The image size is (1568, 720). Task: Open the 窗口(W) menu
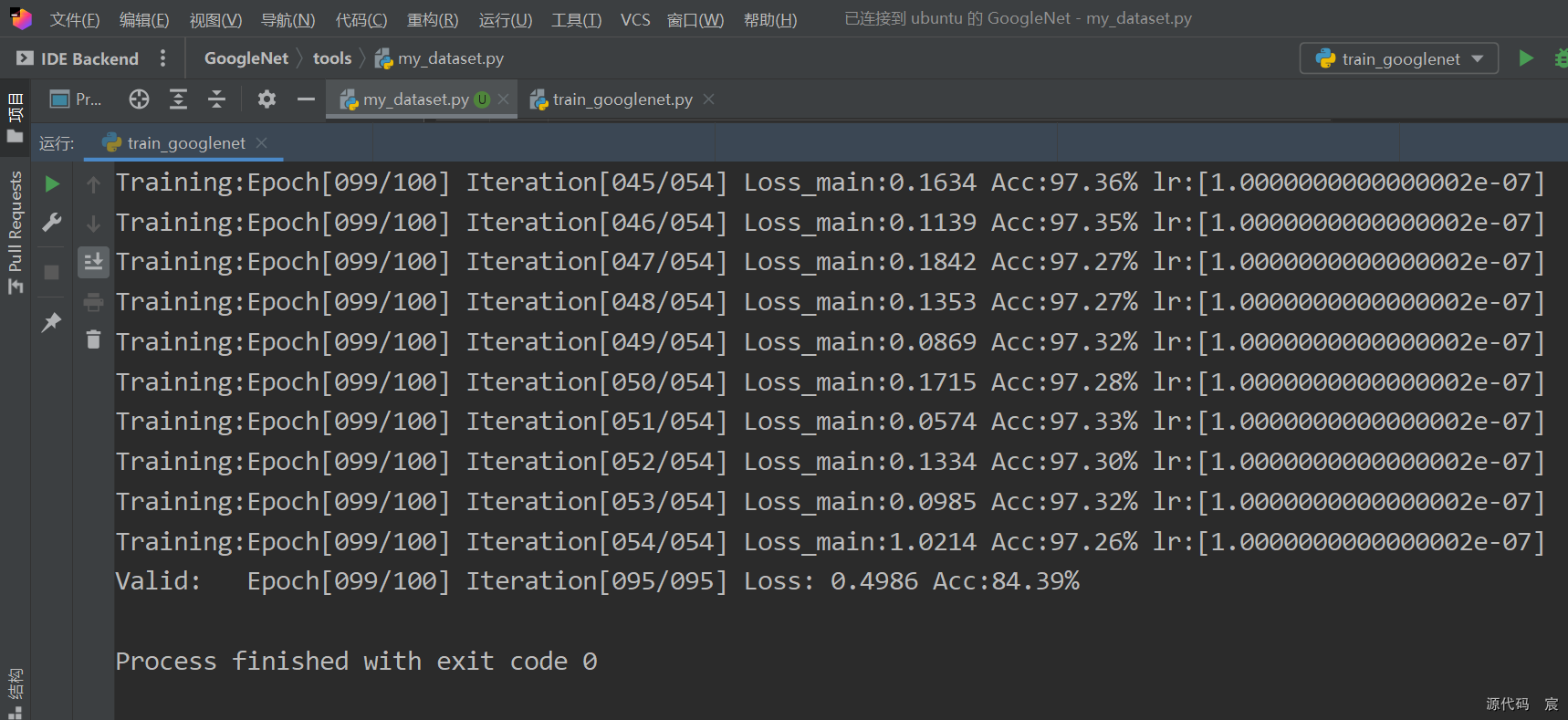click(x=695, y=19)
